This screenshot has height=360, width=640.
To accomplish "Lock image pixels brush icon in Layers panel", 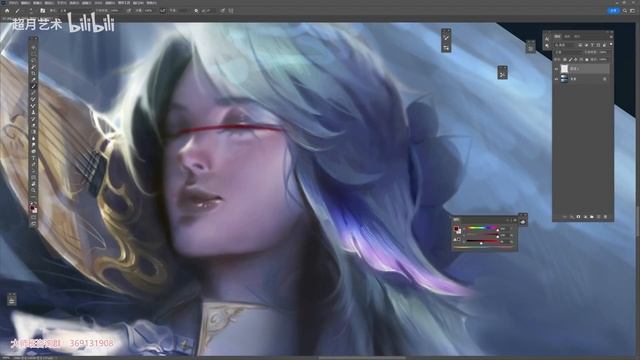I will tap(571, 60).
